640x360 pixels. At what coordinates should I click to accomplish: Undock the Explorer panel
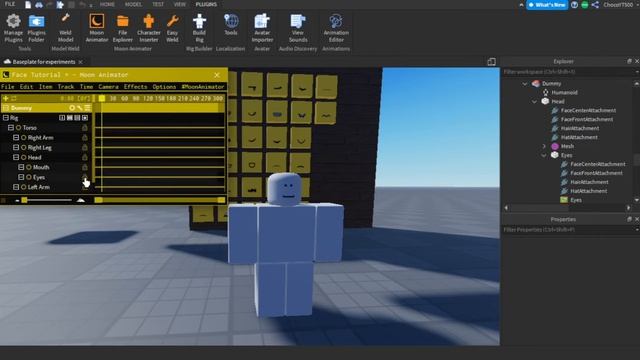pos(629,61)
